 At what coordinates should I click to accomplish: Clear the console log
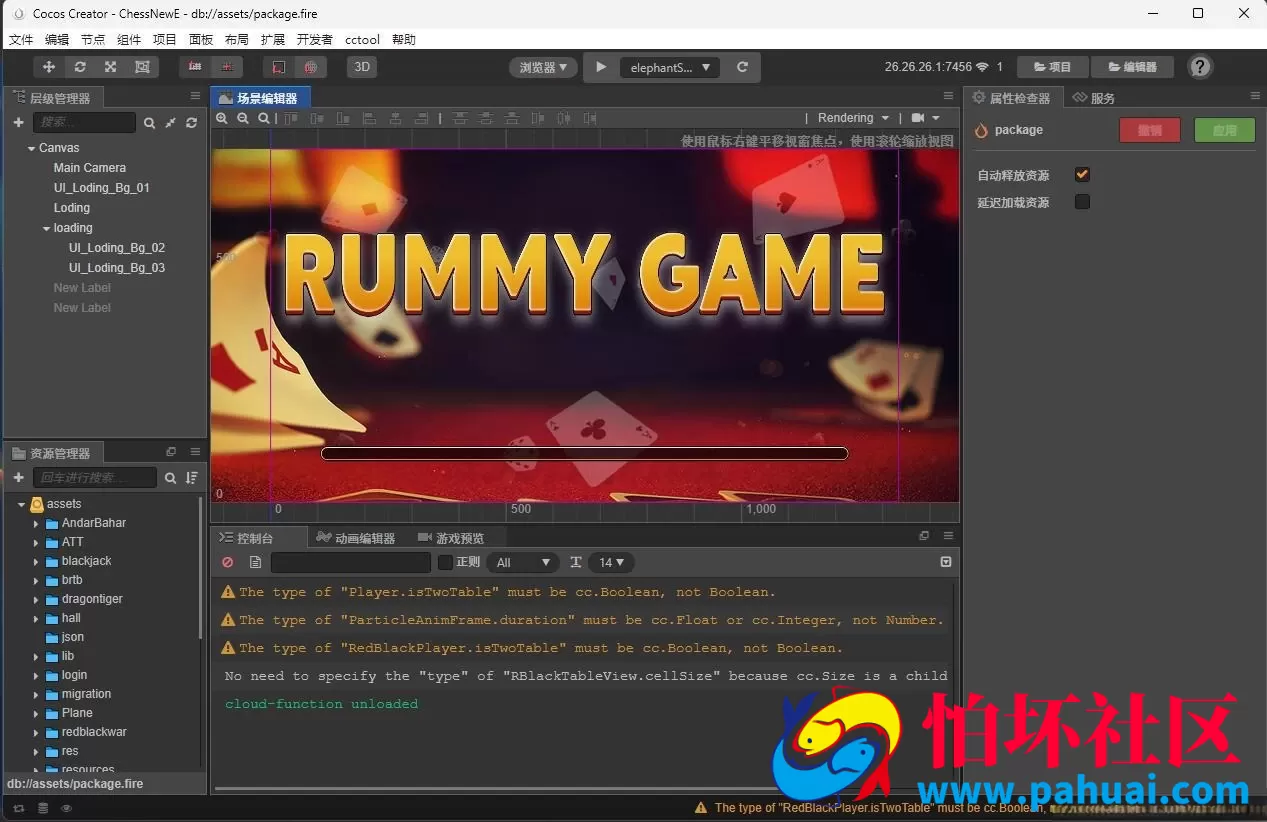pyautogui.click(x=228, y=563)
